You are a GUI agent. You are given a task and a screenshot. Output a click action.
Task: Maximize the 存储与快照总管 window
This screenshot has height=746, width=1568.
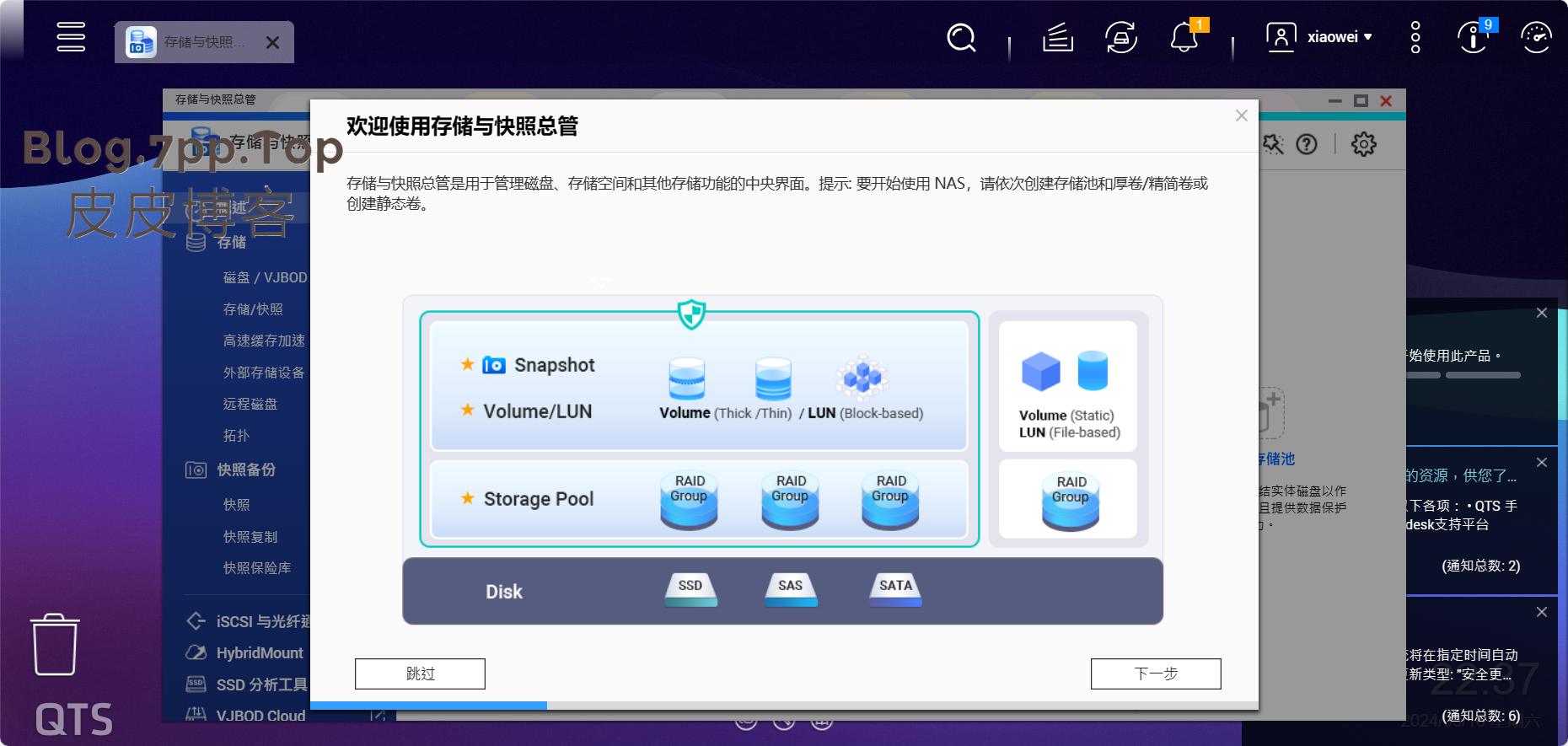pyautogui.click(x=1361, y=100)
